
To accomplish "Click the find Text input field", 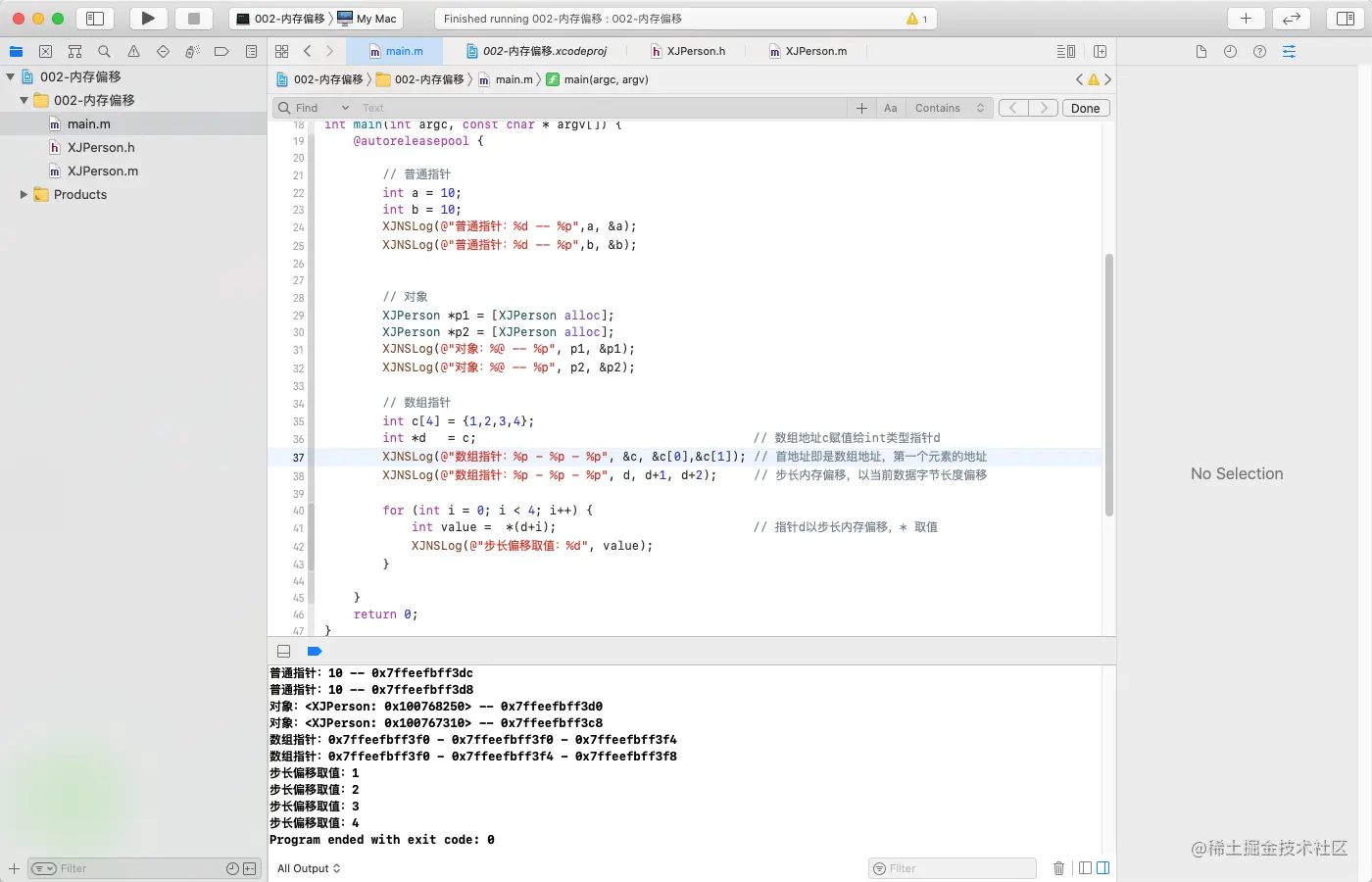I will [602, 108].
